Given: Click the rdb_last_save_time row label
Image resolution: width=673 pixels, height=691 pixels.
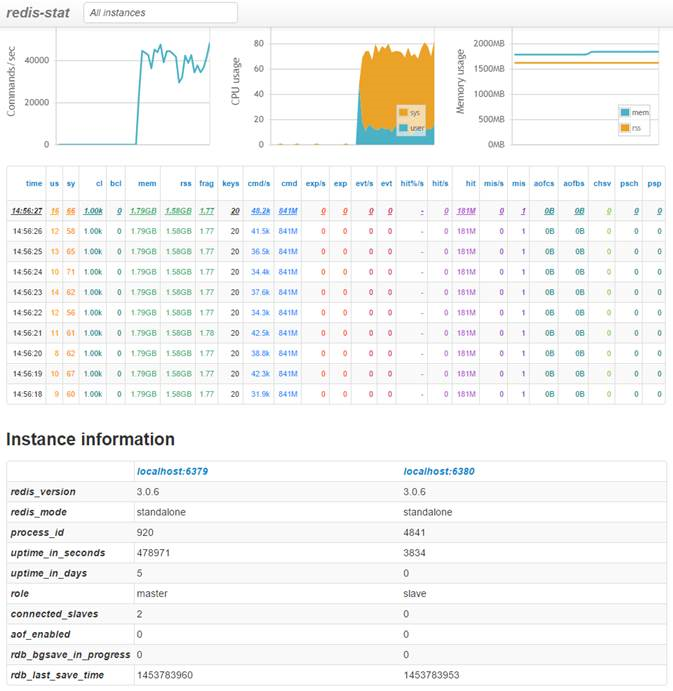Looking at the screenshot, I should pos(57,675).
